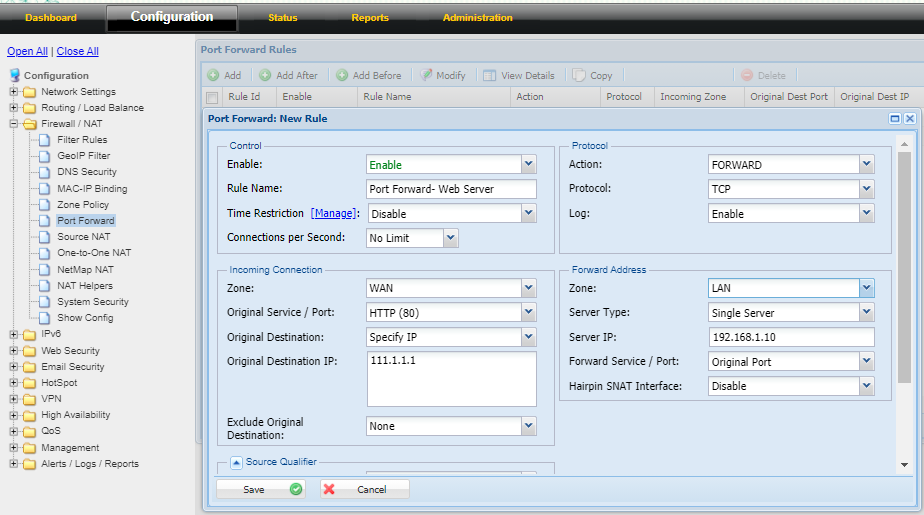Collapse the Source Qualifier section

(237, 462)
